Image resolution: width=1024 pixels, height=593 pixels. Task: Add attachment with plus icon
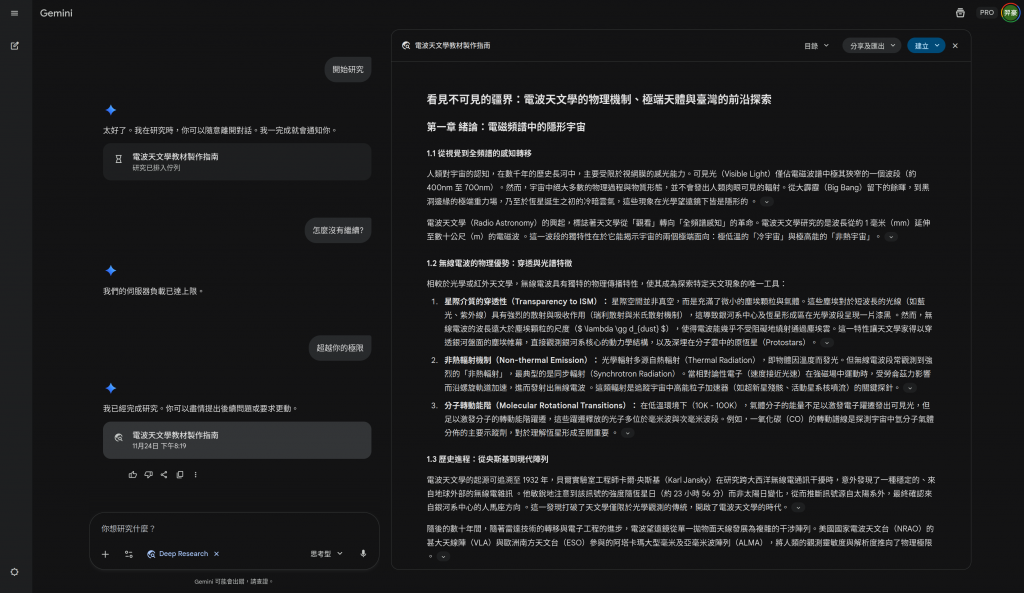tap(105, 554)
